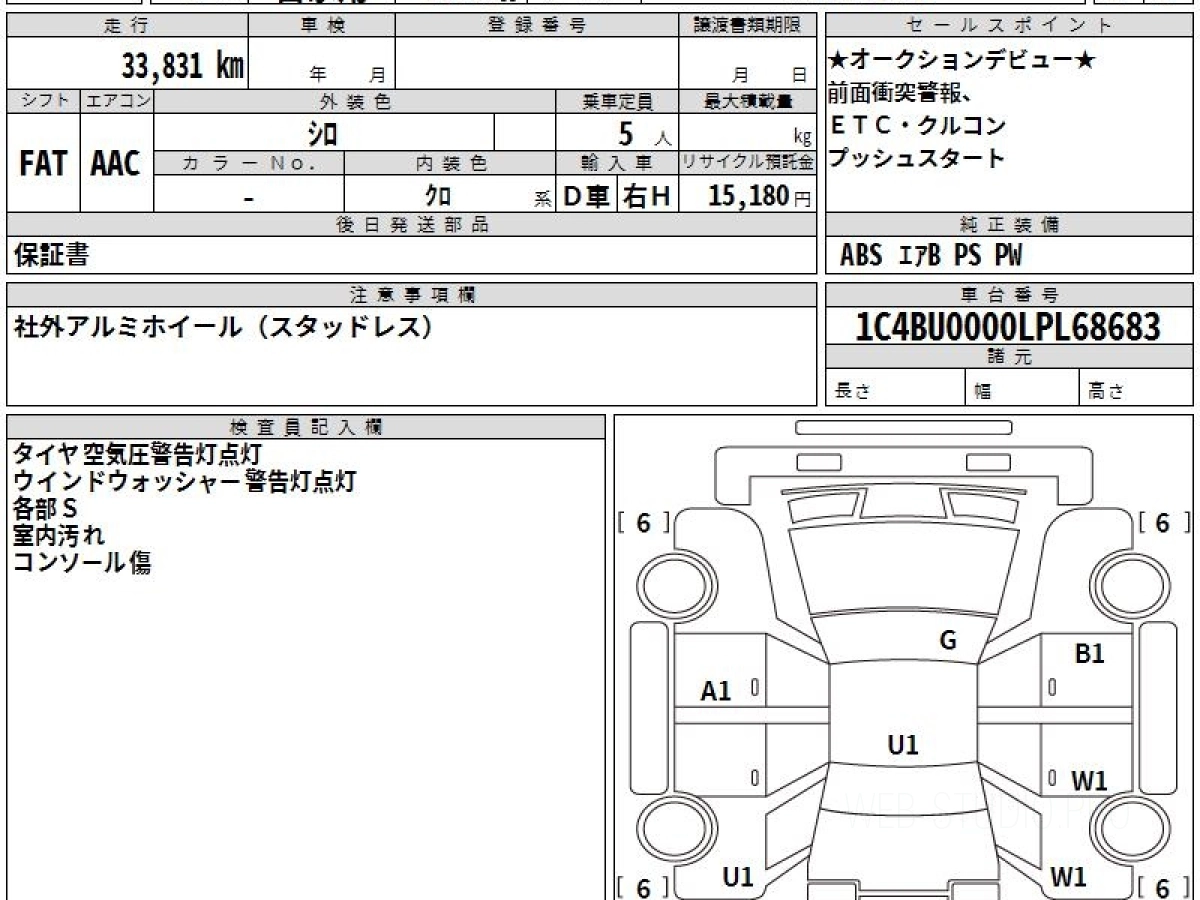
Task: Click the seating capacity value 5 人
Action: point(645,134)
